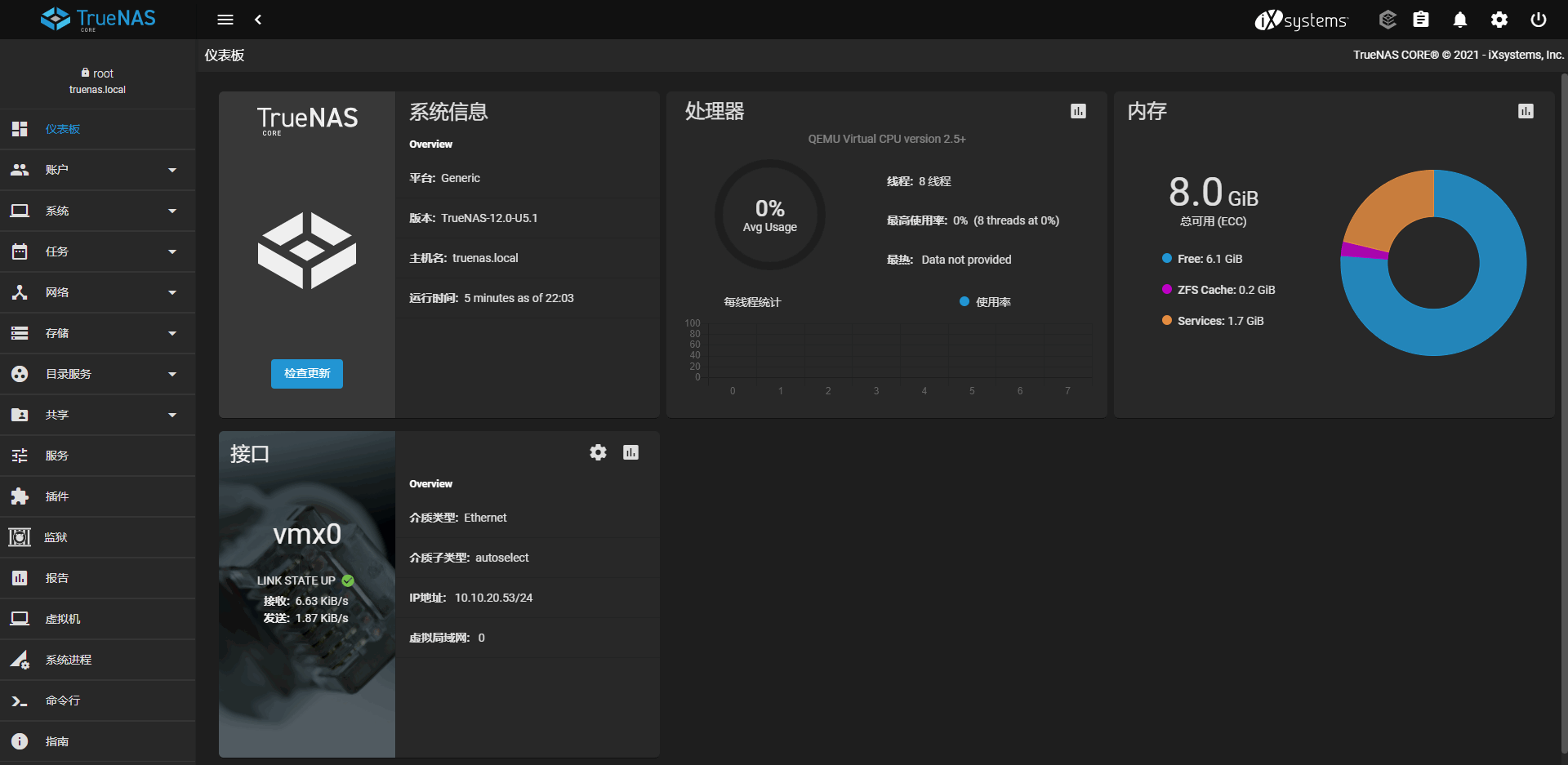Click the dashboard grid icon
Viewport: 1568px width, 765px height.
click(x=20, y=129)
